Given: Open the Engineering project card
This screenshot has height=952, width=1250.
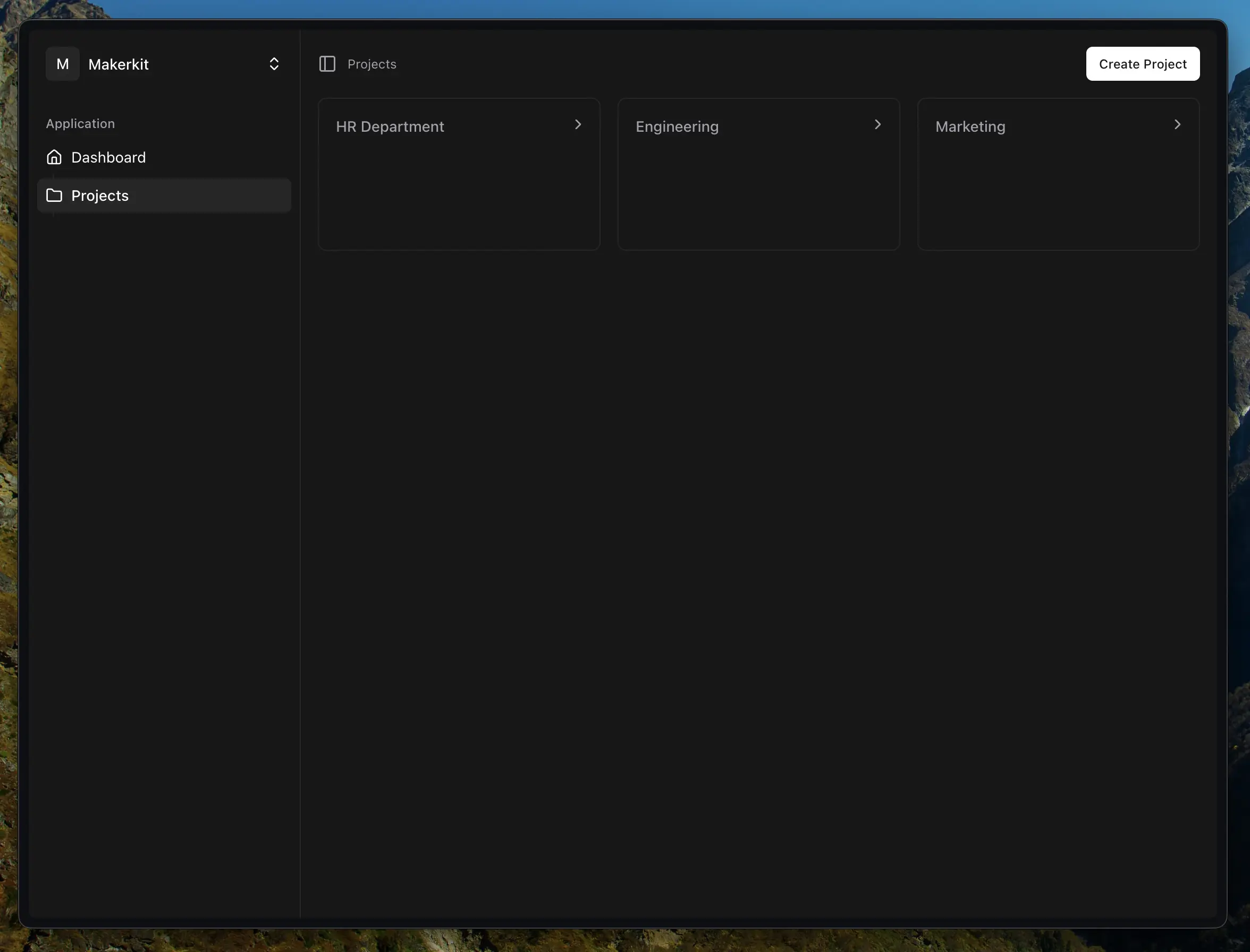Looking at the screenshot, I should click(758, 181).
